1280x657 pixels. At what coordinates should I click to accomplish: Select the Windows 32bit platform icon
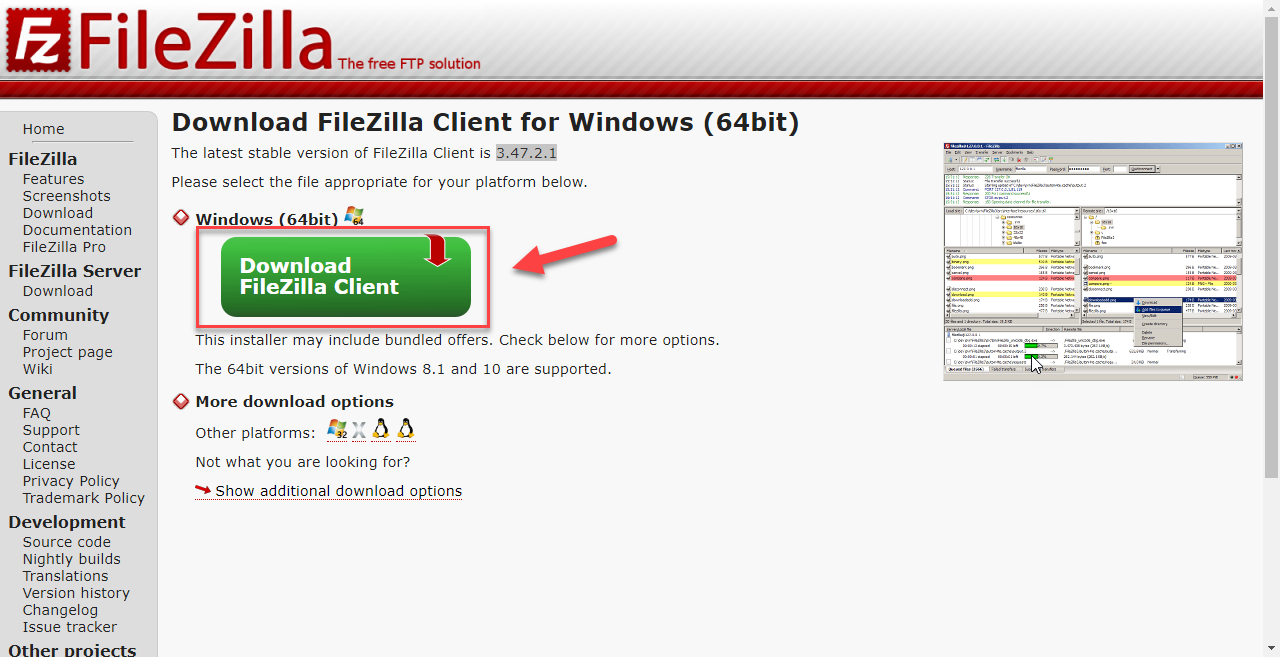pyautogui.click(x=337, y=430)
